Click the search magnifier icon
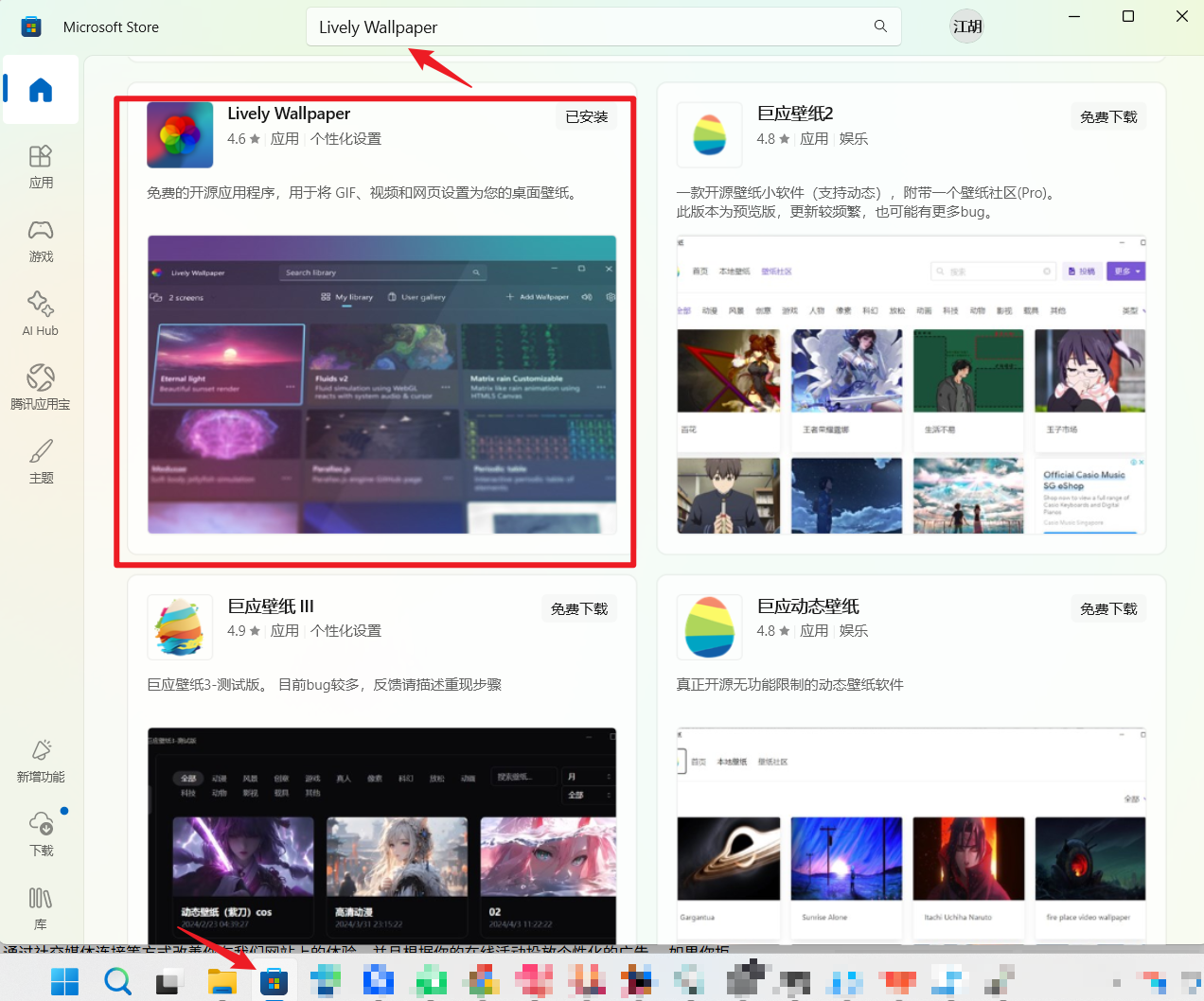The image size is (1204, 1001). coord(880,26)
